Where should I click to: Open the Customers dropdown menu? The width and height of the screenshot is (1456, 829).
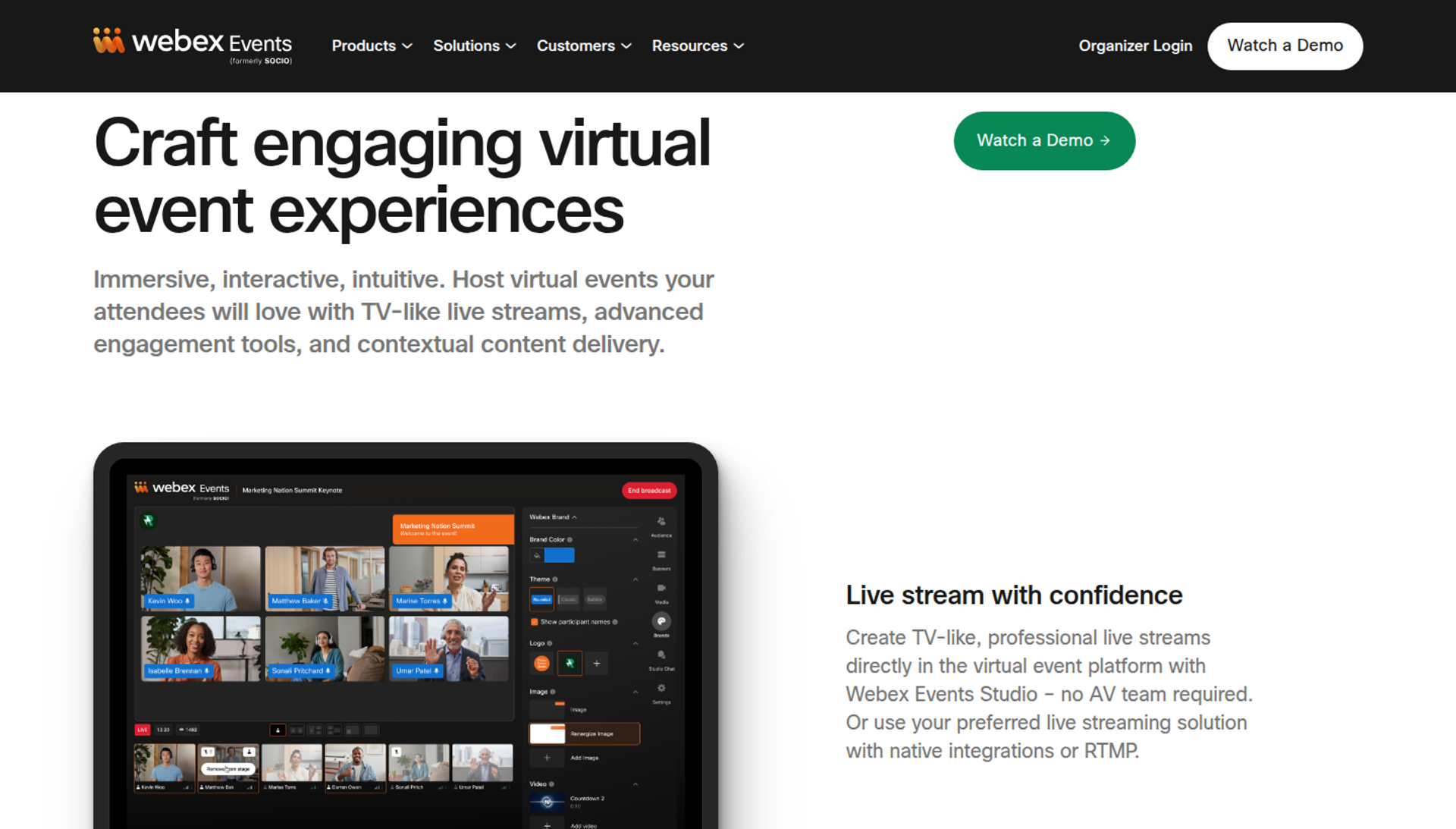(x=584, y=46)
